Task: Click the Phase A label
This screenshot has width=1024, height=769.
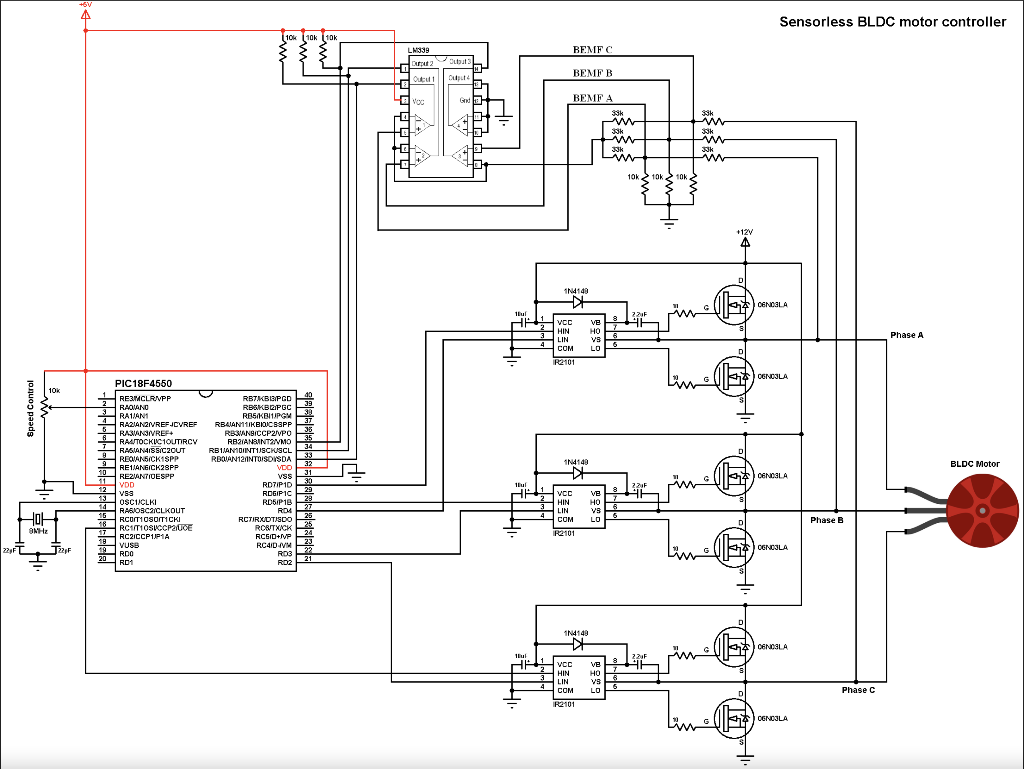Action: pyautogui.click(x=907, y=335)
